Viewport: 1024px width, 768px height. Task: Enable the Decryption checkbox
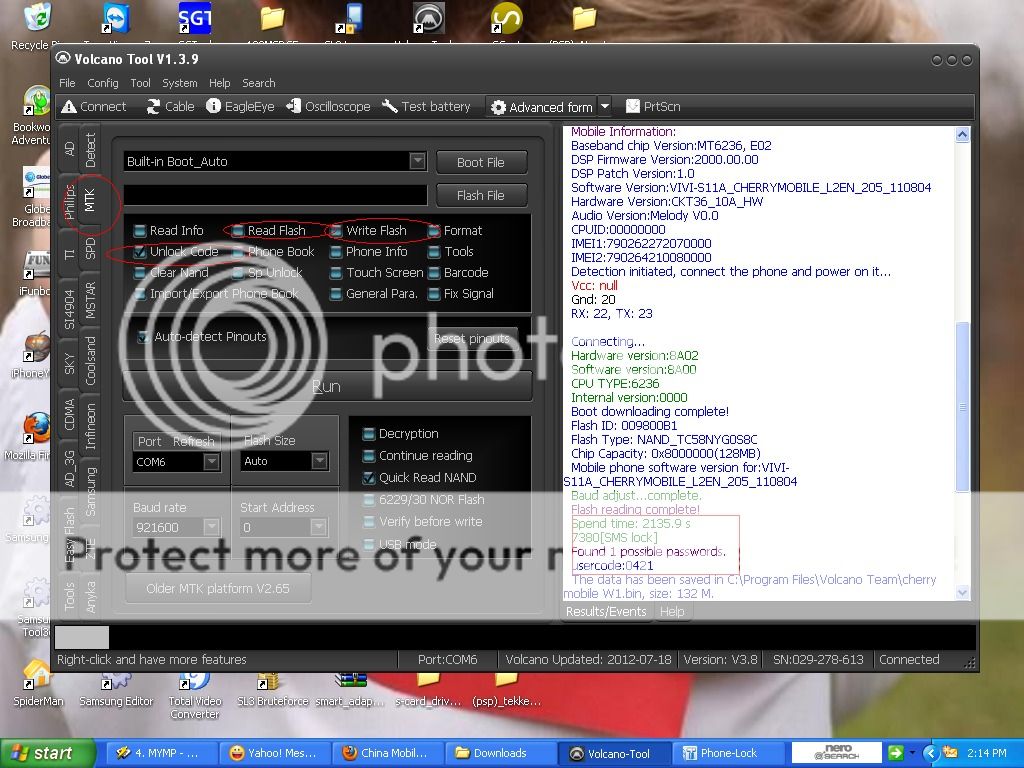368,434
